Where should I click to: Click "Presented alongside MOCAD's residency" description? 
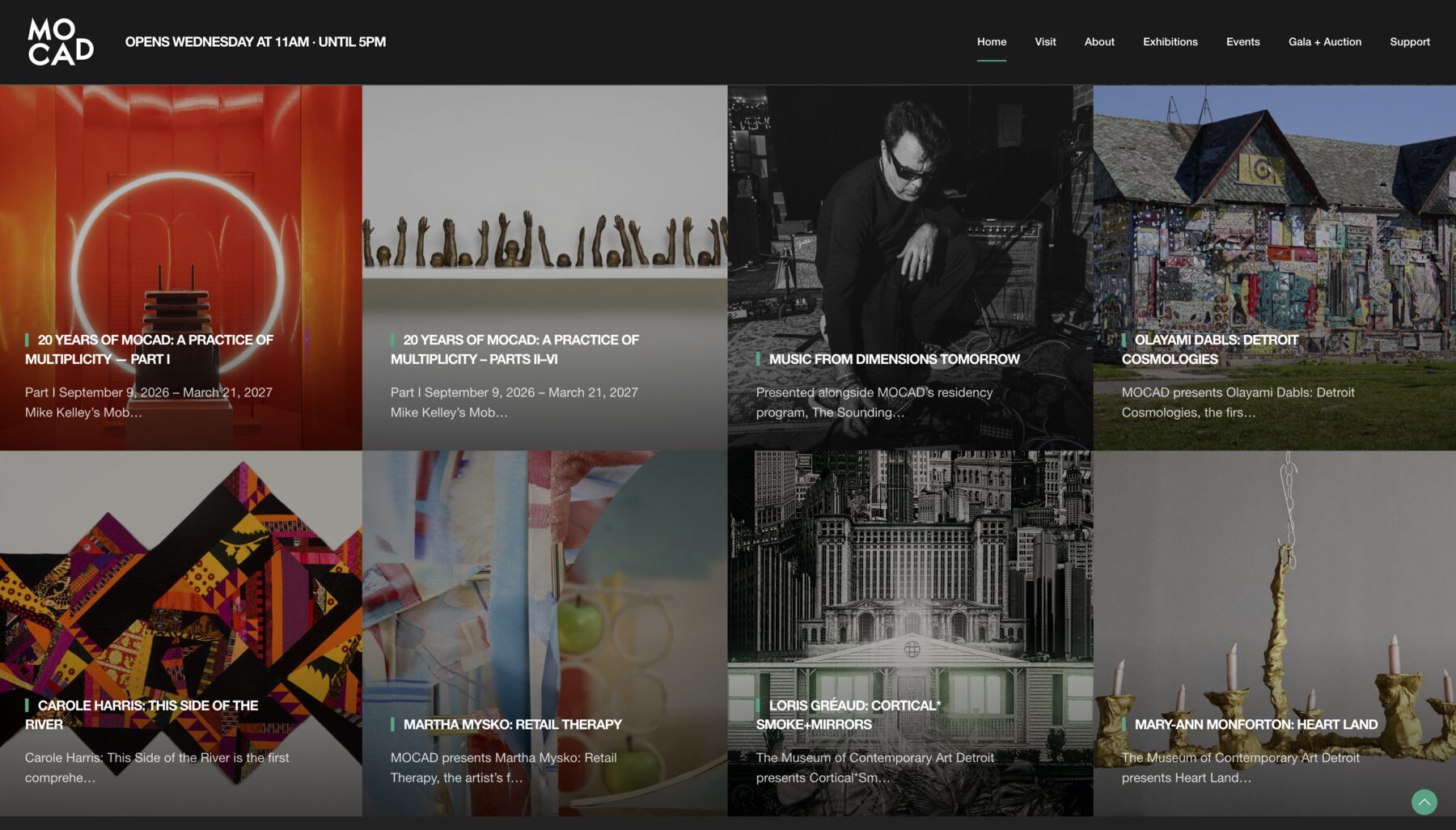pos(874,402)
